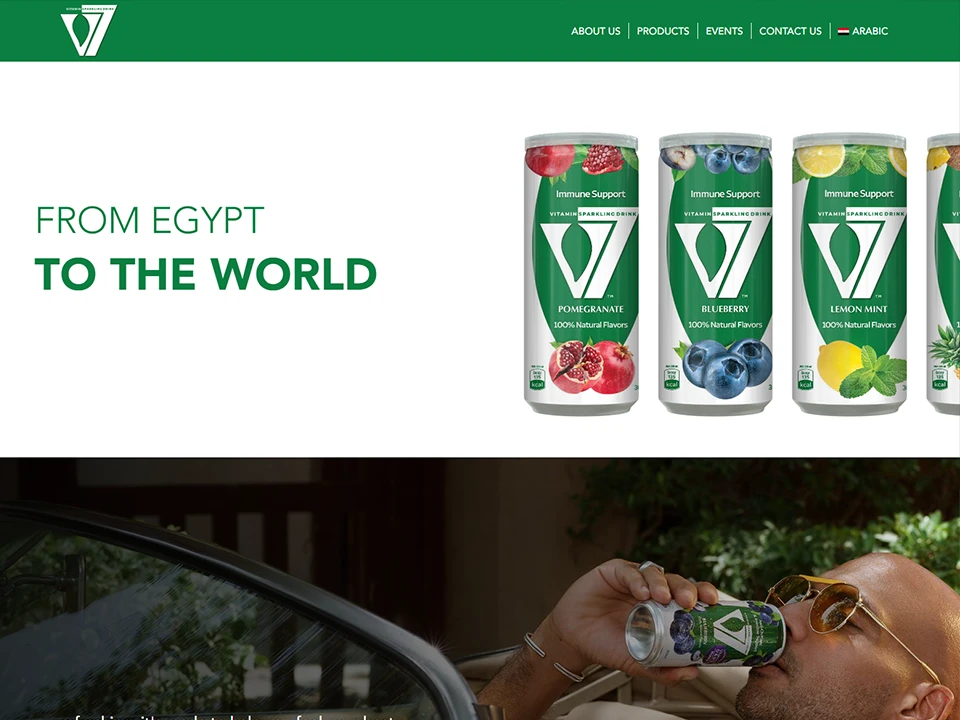Open the Contact Us page

[x=790, y=31]
